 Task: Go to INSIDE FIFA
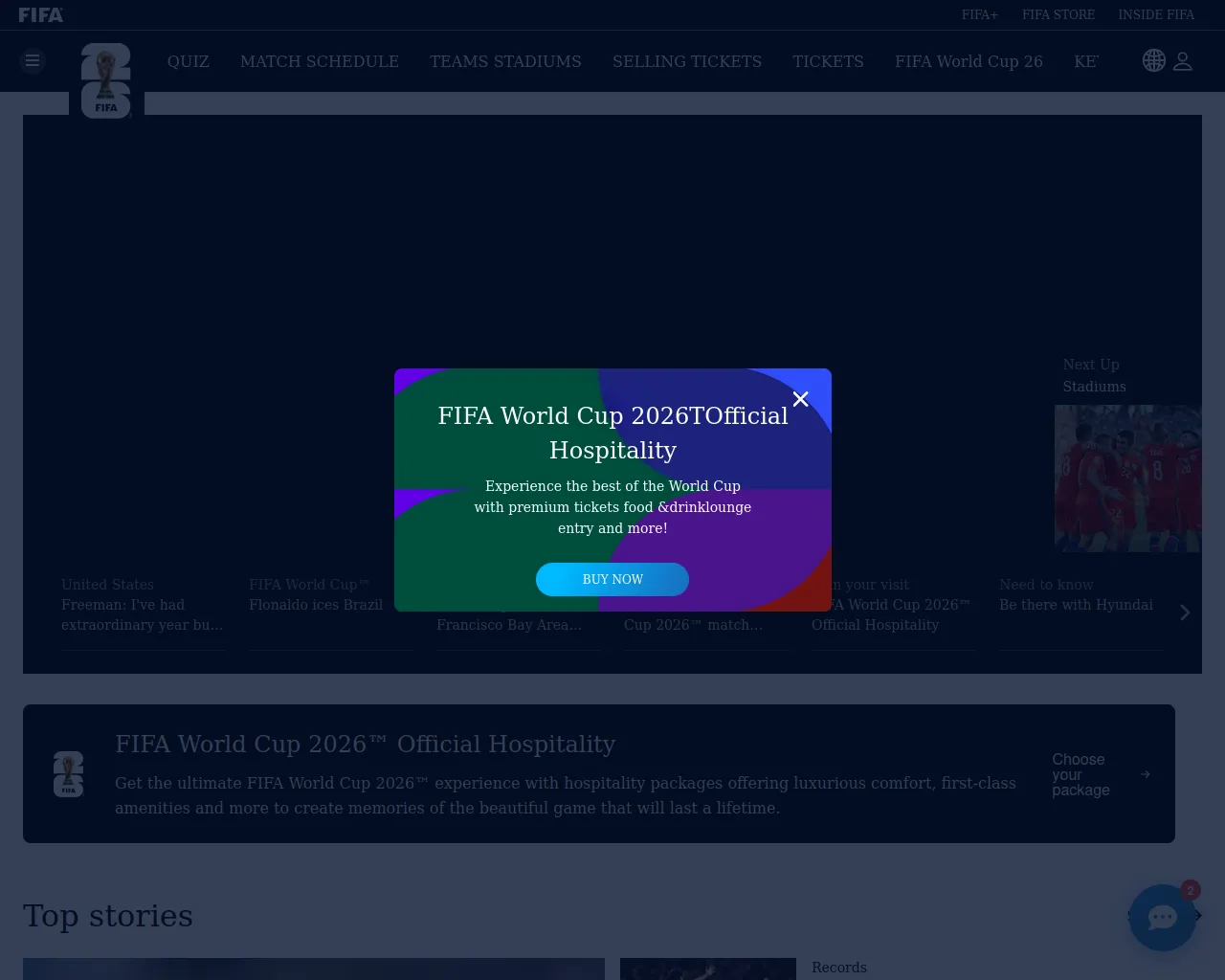1156,14
